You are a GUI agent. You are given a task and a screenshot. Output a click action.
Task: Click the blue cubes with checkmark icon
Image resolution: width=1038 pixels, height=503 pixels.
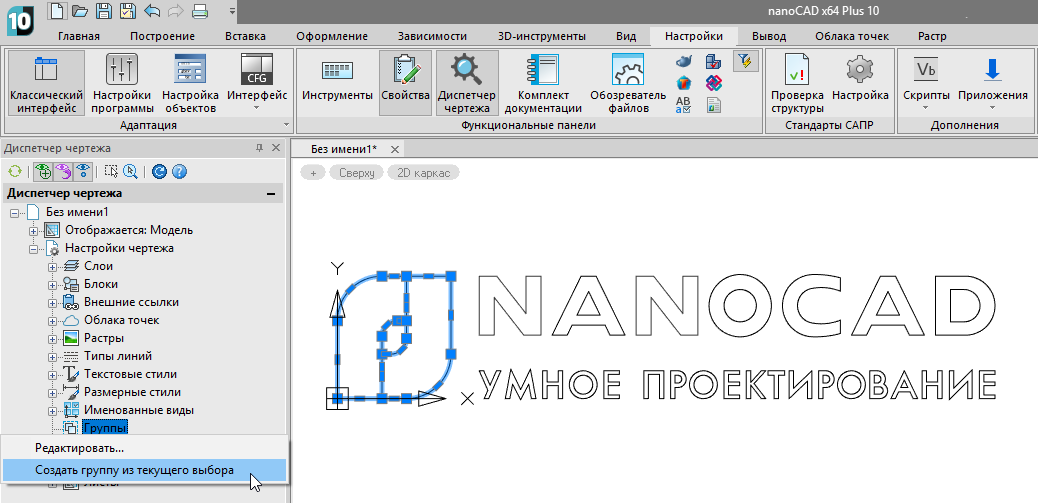click(714, 62)
